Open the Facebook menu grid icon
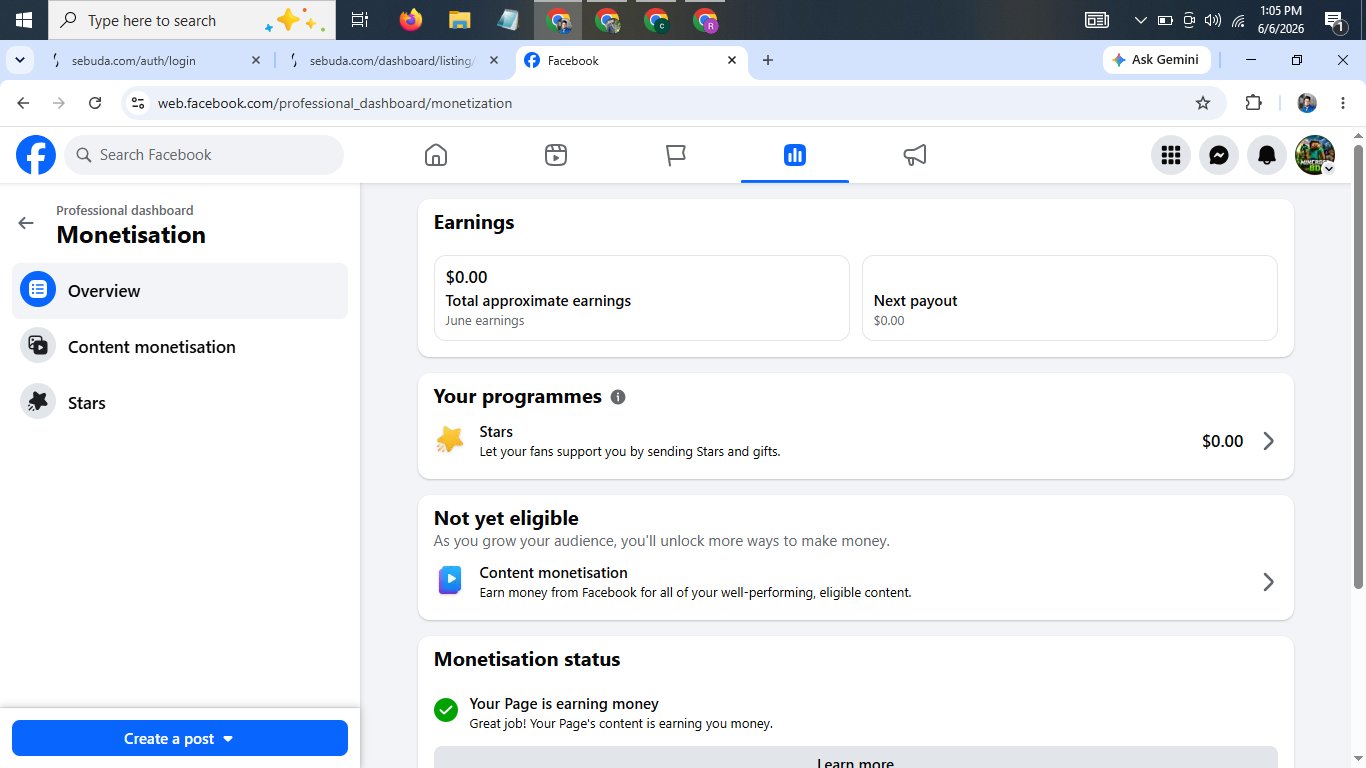 pyautogui.click(x=1171, y=155)
